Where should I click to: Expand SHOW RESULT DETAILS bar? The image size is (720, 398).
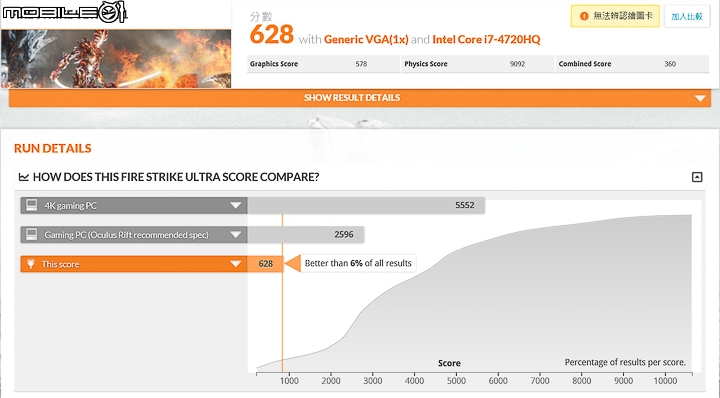pos(360,98)
